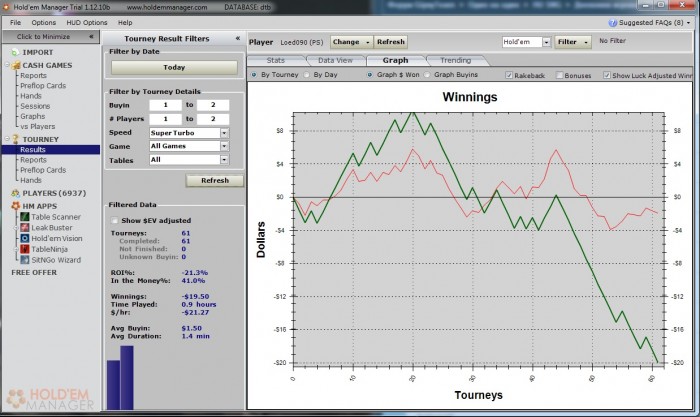Select vs Players in the sidebar

pyautogui.click(x=38, y=127)
